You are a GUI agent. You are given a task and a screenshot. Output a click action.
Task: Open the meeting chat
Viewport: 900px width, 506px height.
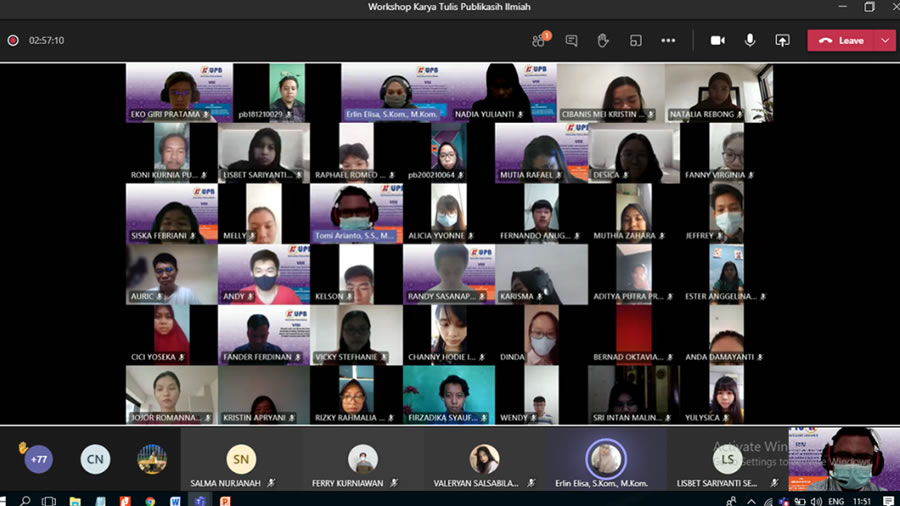click(571, 41)
